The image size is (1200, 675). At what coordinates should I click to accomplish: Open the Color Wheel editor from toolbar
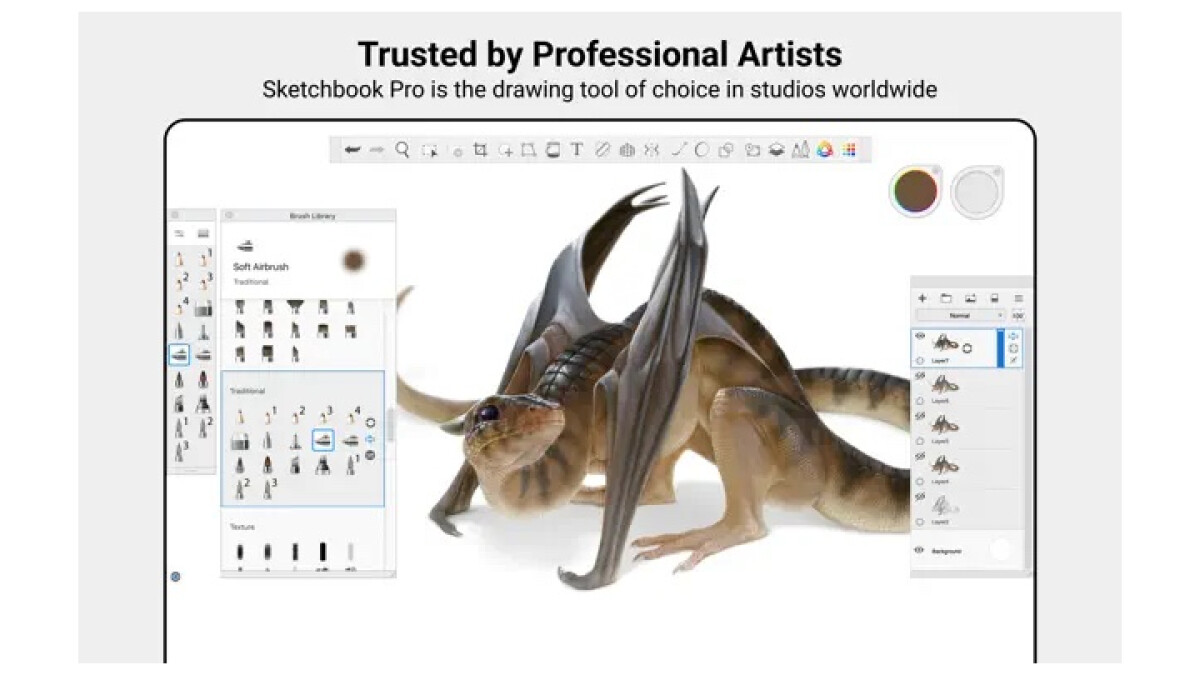(x=825, y=150)
